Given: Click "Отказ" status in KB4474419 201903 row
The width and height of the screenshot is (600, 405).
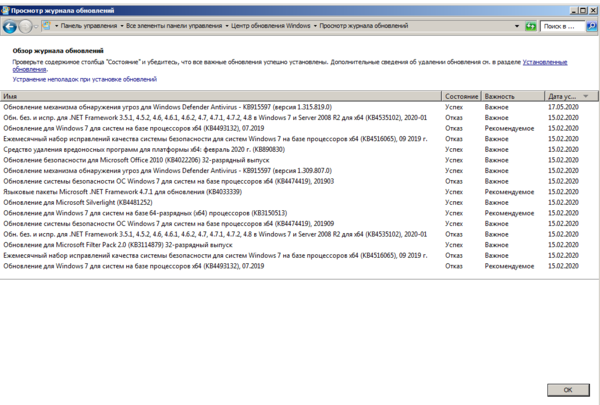Looking at the screenshot, I should point(454,181).
